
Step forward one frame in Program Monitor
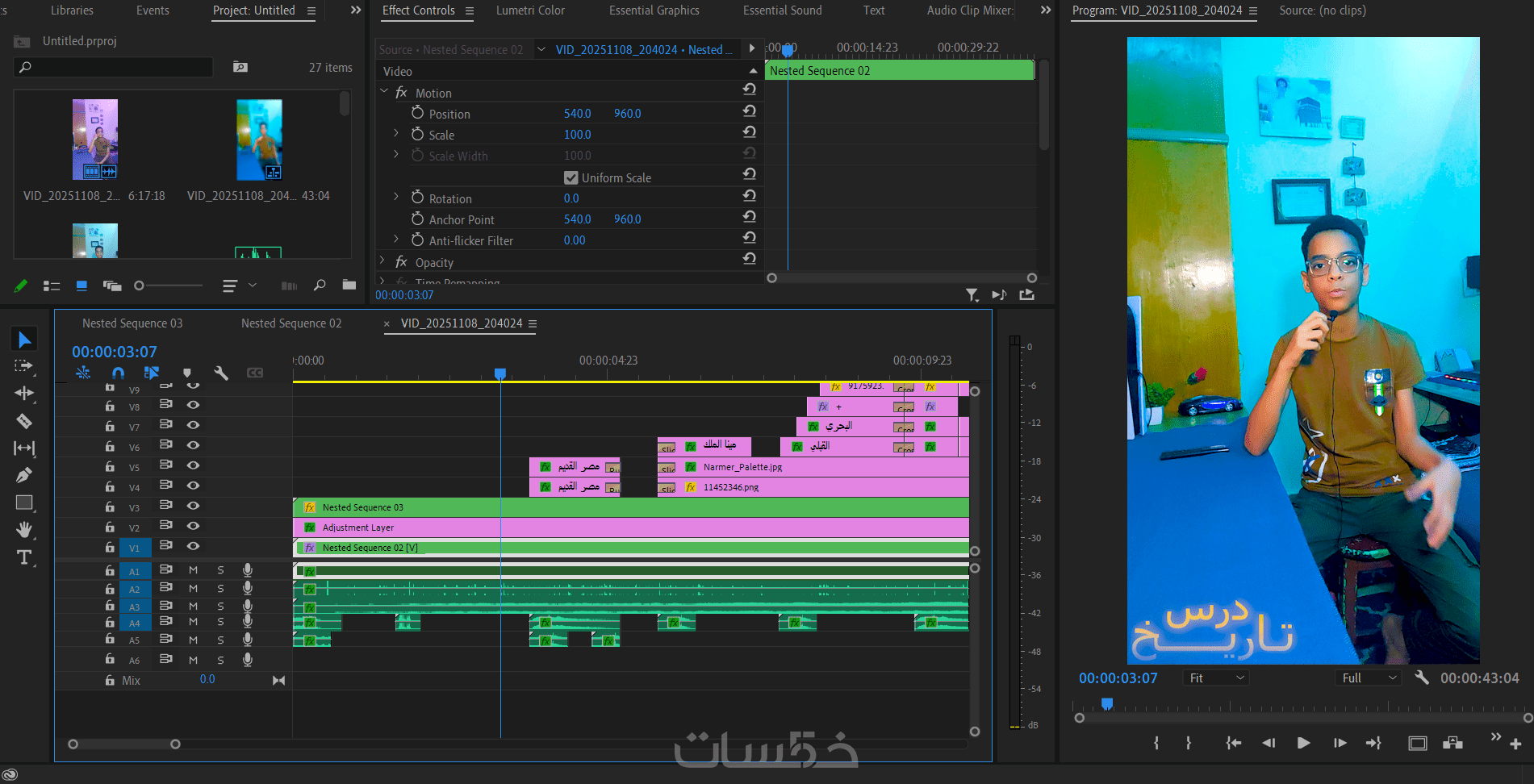coord(1340,743)
